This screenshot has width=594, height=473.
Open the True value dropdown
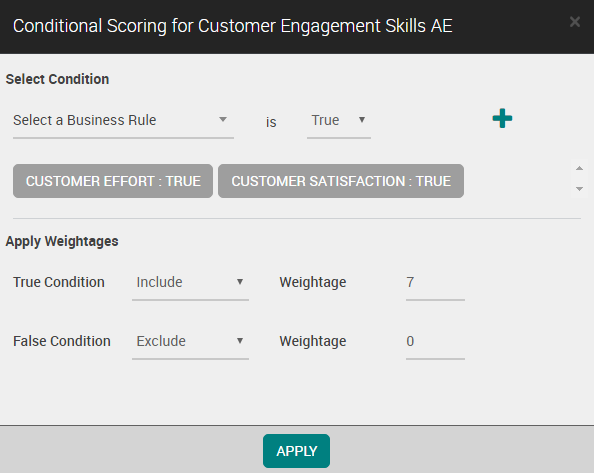(x=339, y=120)
